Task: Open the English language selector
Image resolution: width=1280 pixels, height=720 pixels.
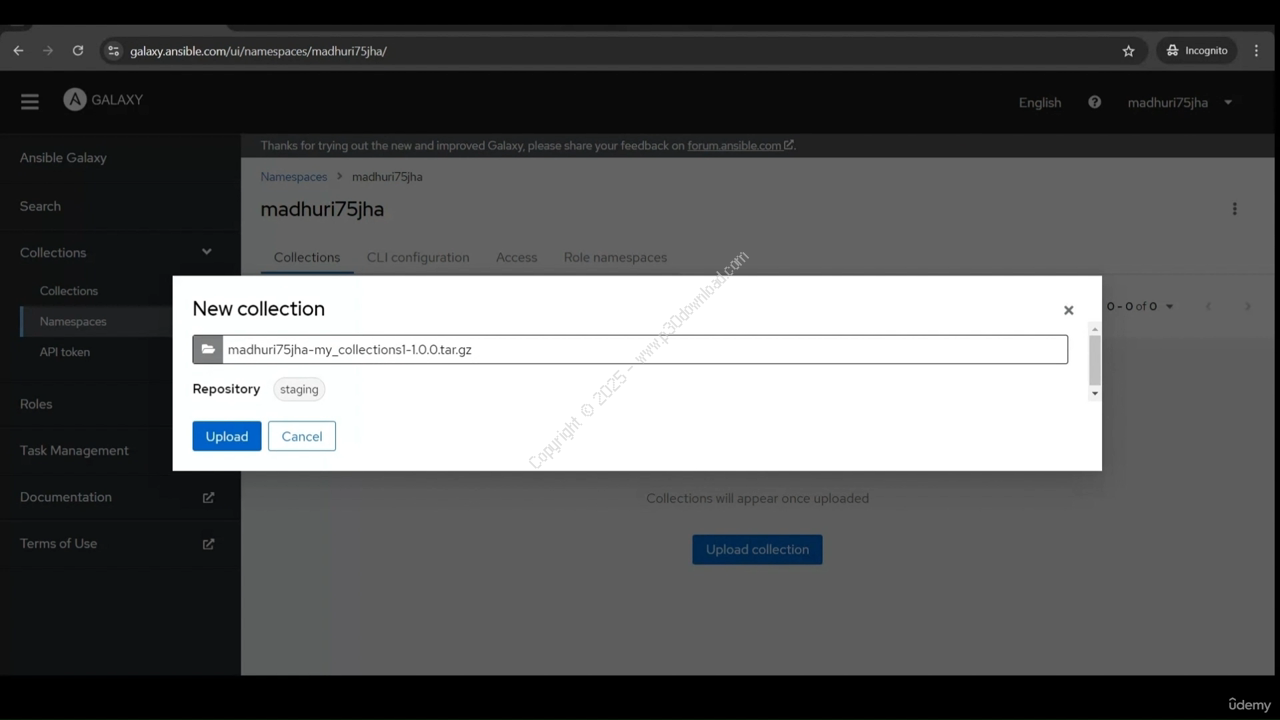Action: (1040, 103)
